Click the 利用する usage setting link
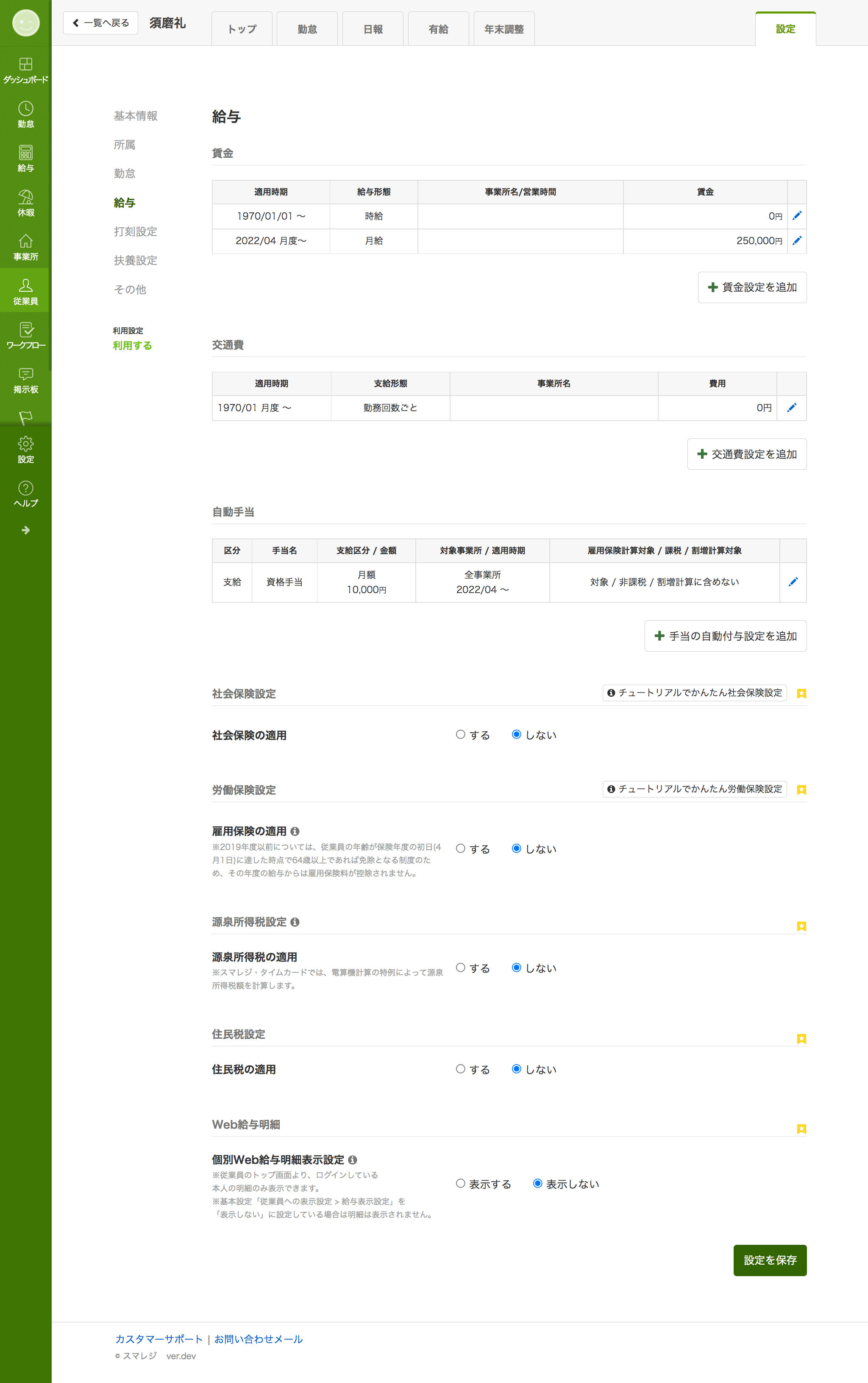Image resolution: width=868 pixels, height=1383 pixels. point(133,346)
